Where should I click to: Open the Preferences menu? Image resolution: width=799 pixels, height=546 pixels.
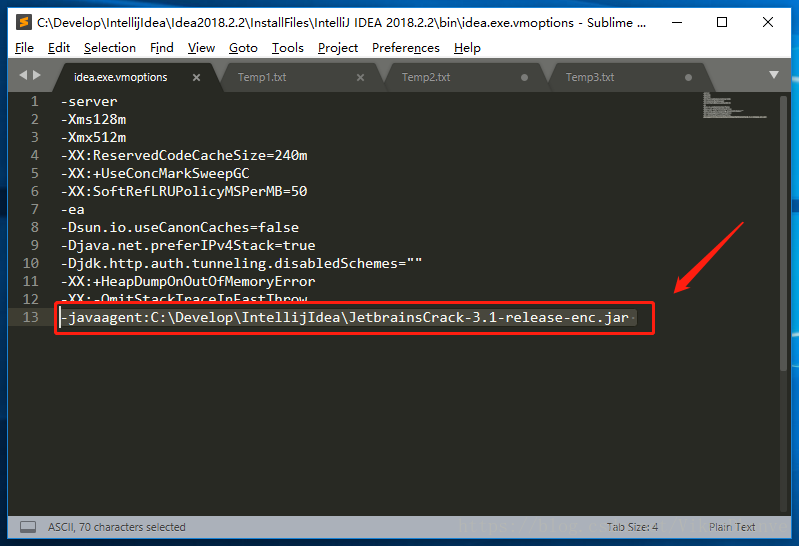pyautogui.click(x=406, y=48)
